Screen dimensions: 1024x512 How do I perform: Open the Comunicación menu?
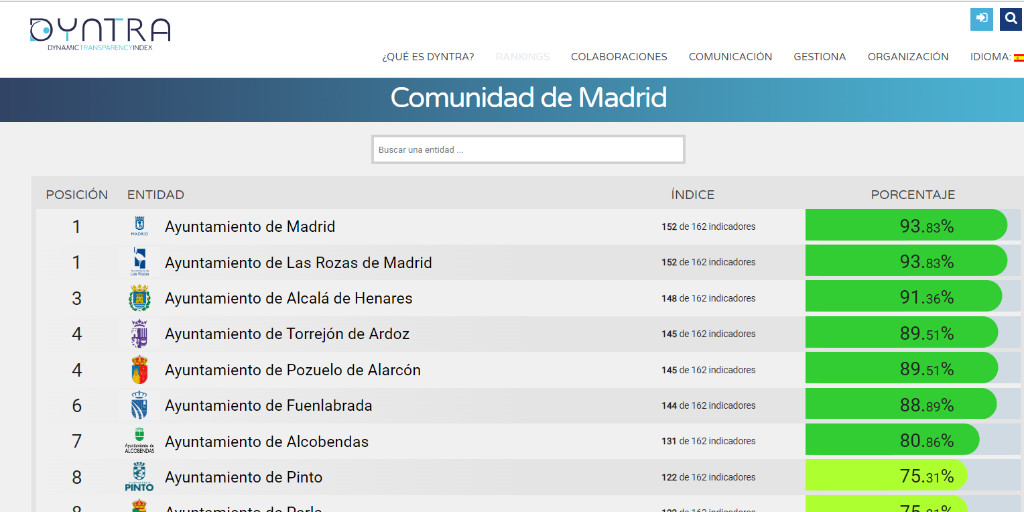click(730, 57)
